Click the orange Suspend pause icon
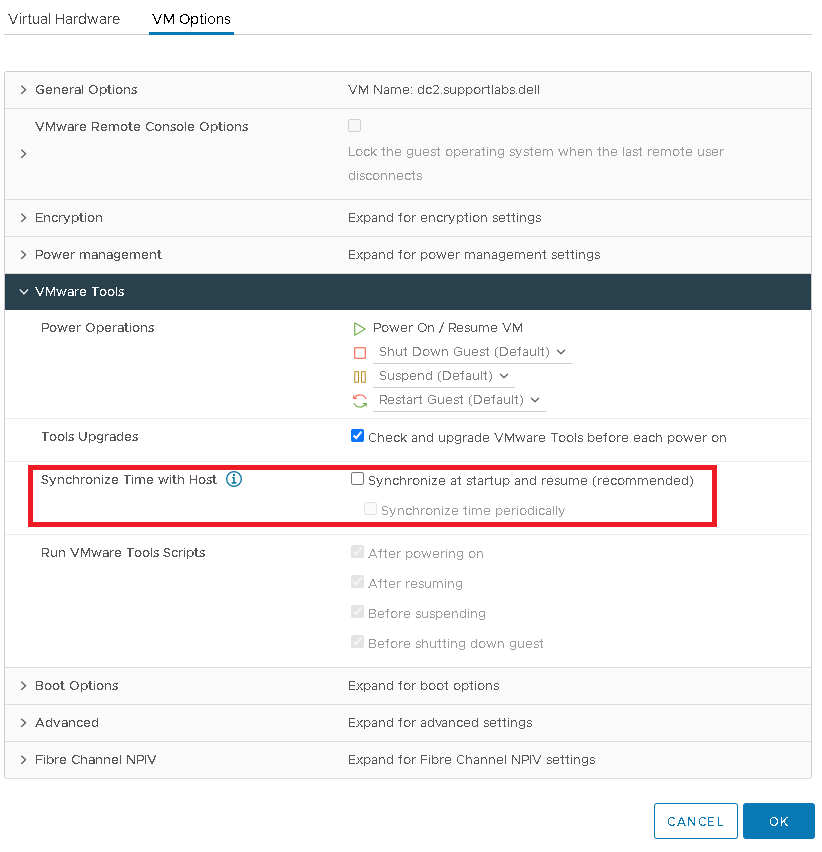822x852 pixels. pos(359,376)
